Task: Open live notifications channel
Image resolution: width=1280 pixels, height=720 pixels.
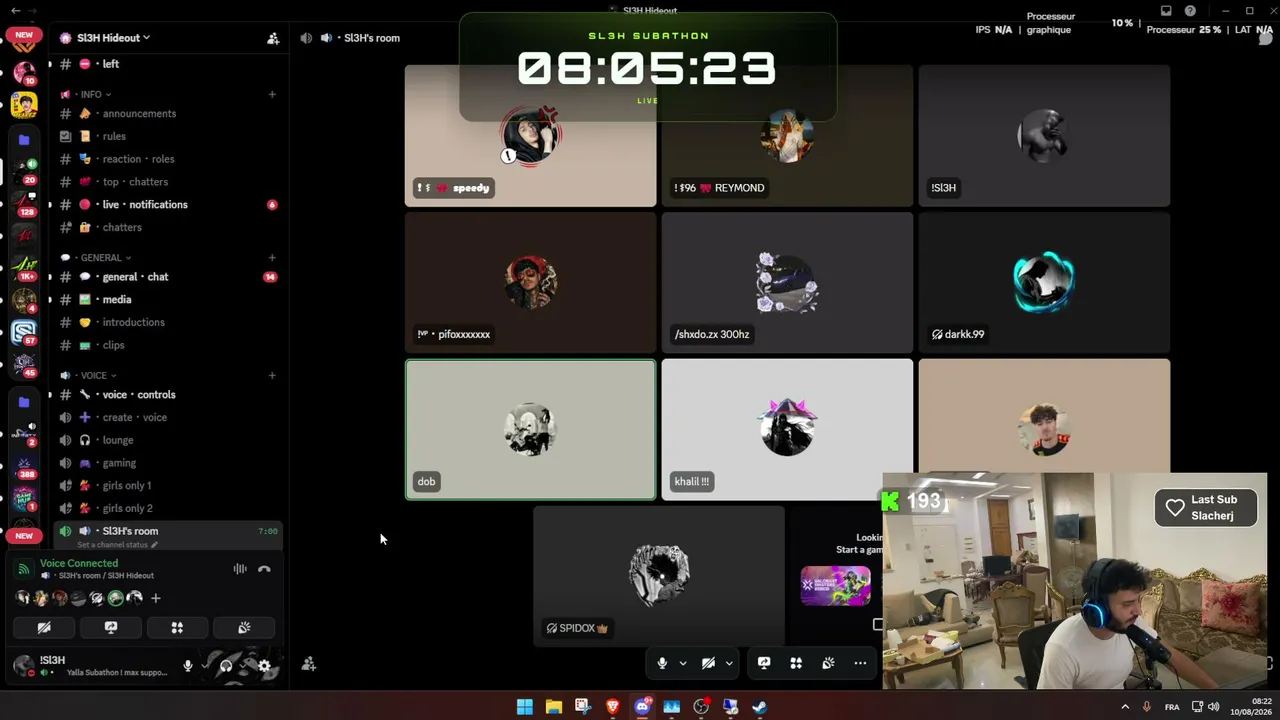Action: click(168, 204)
